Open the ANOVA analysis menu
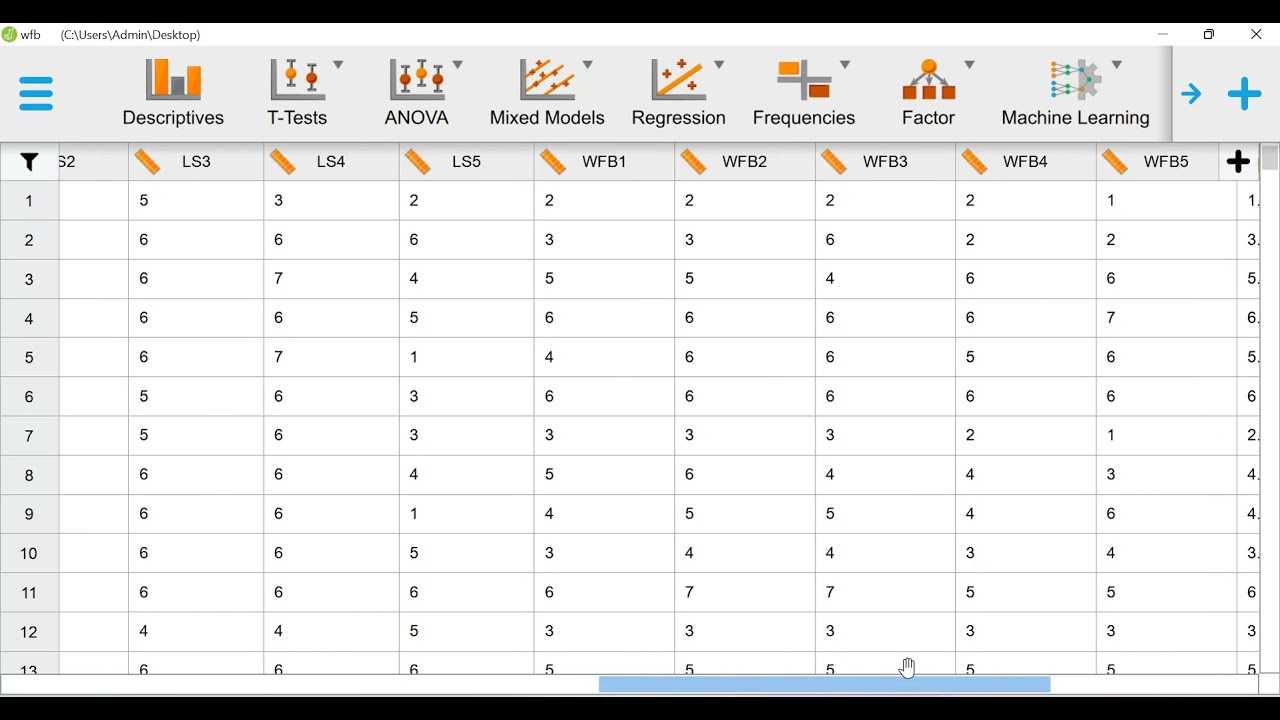1280x720 pixels. point(424,93)
